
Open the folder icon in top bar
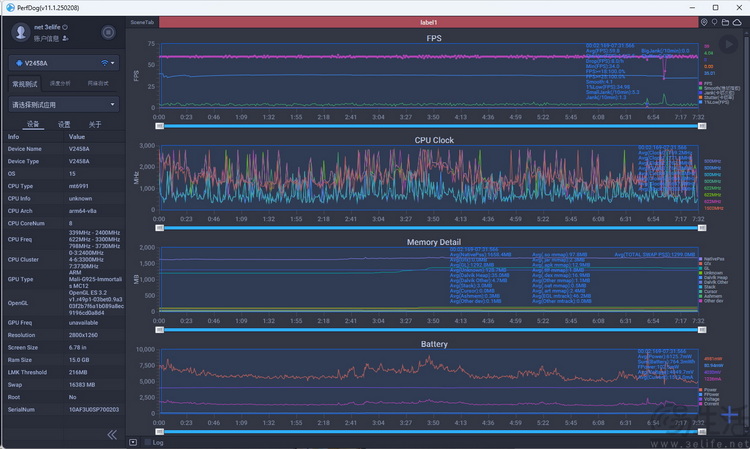tap(725, 21)
